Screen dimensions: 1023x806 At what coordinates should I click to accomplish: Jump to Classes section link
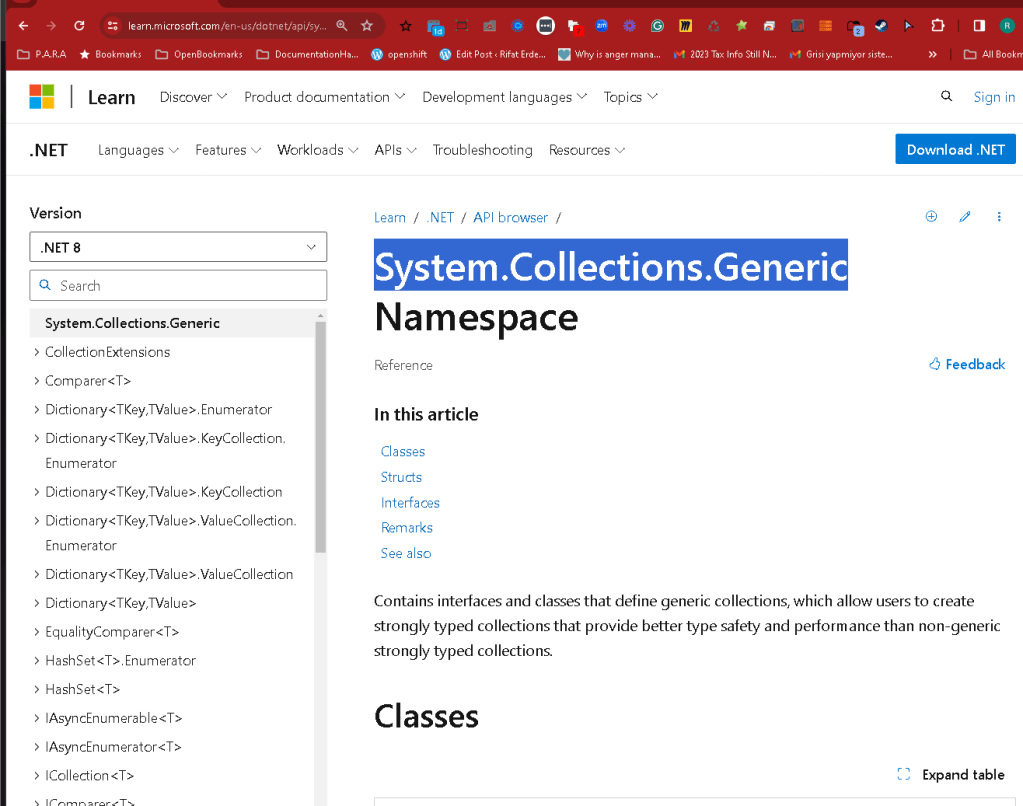(403, 451)
